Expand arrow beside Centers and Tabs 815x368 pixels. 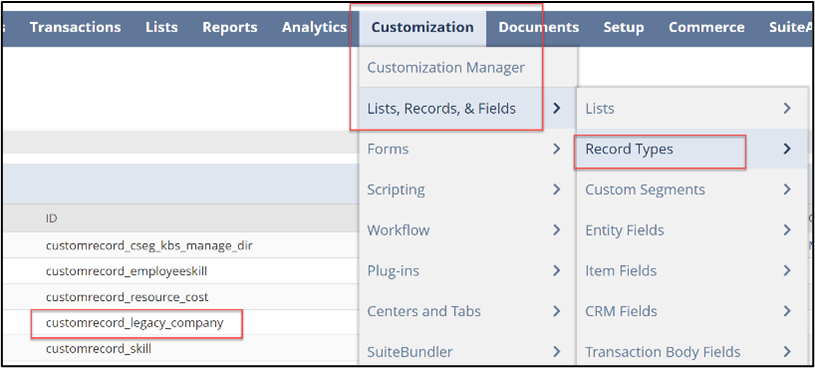pos(557,311)
